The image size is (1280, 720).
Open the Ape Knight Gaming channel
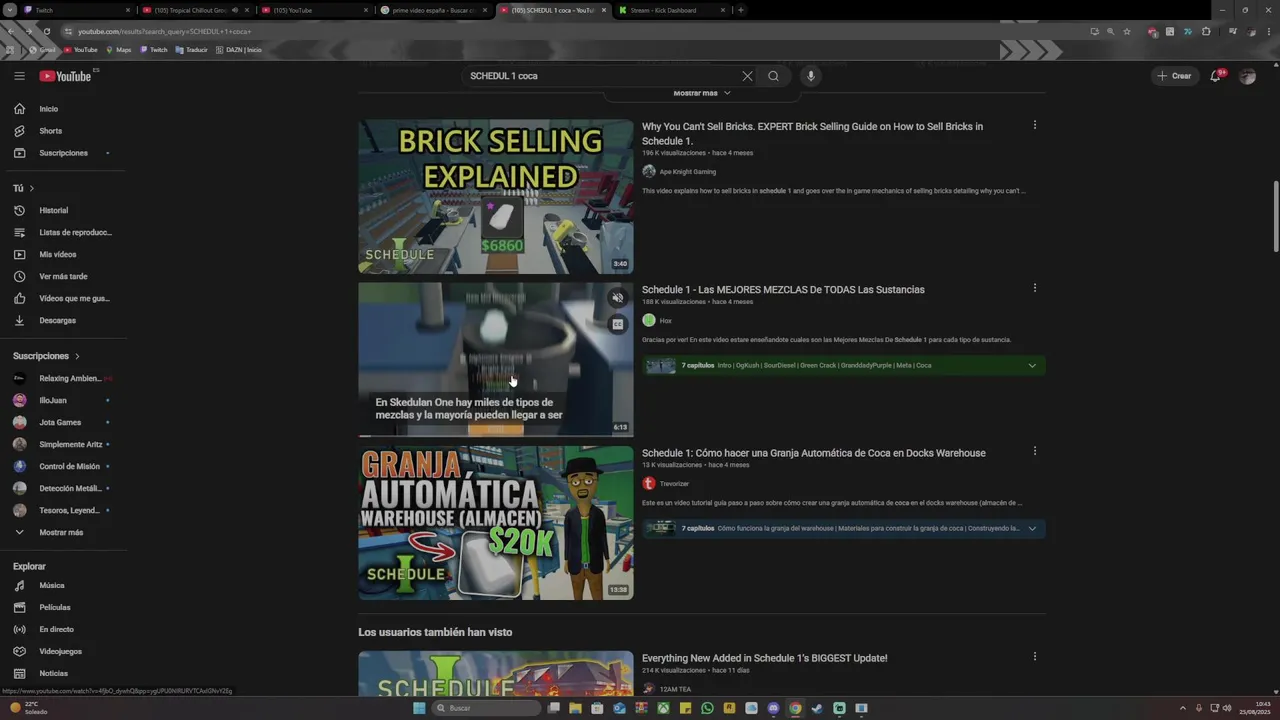click(x=687, y=172)
